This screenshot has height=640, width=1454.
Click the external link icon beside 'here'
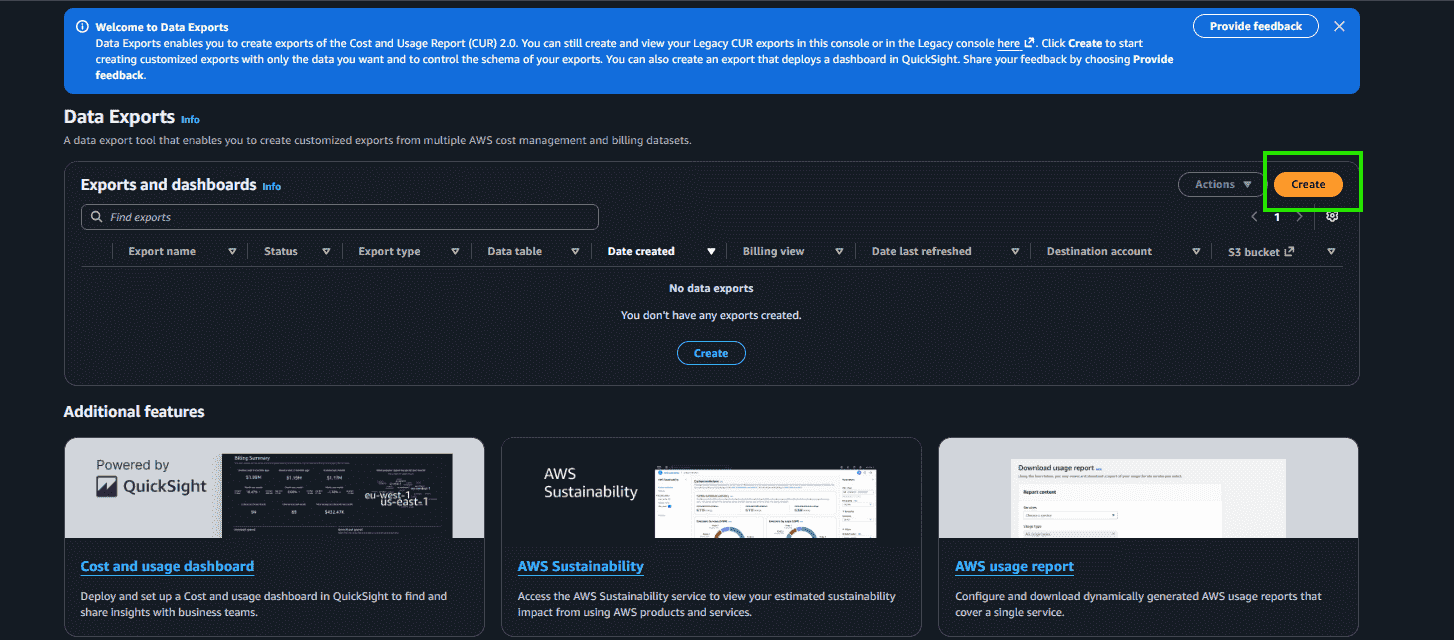[x=1029, y=44]
